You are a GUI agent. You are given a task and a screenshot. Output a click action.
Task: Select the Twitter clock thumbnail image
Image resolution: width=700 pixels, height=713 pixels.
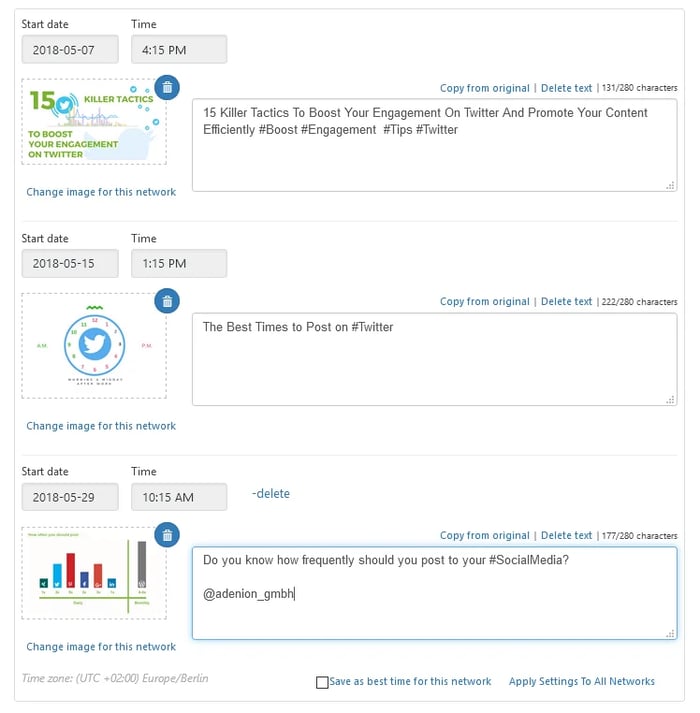point(94,346)
